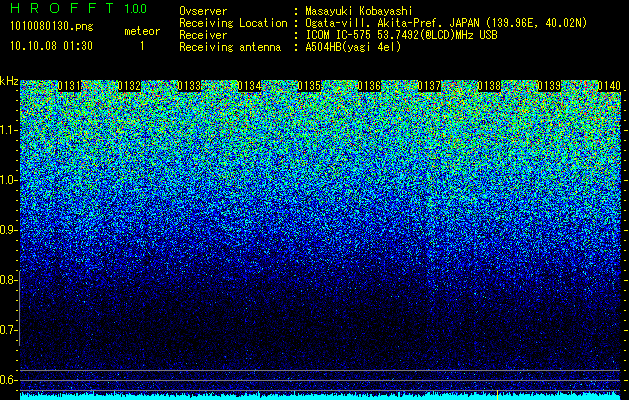629x400 pixels.
Task: Click the 0139 time marker label
Action: click(x=549, y=86)
